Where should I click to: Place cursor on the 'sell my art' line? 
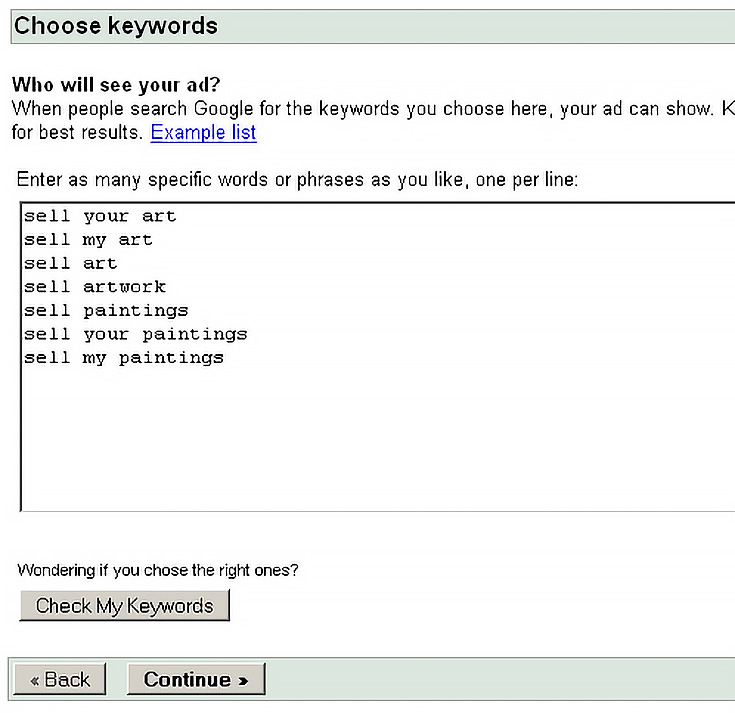click(88, 240)
